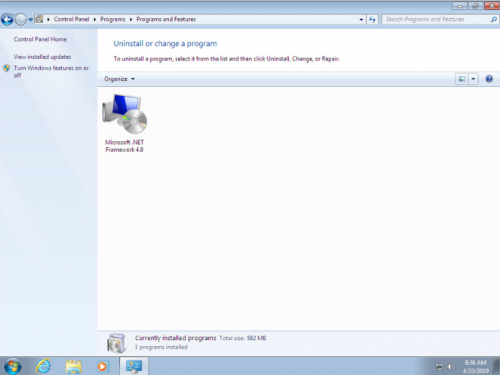Click the change view icon in toolbar
The width and height of the screenshot is (500, 375).
[462, 79]
